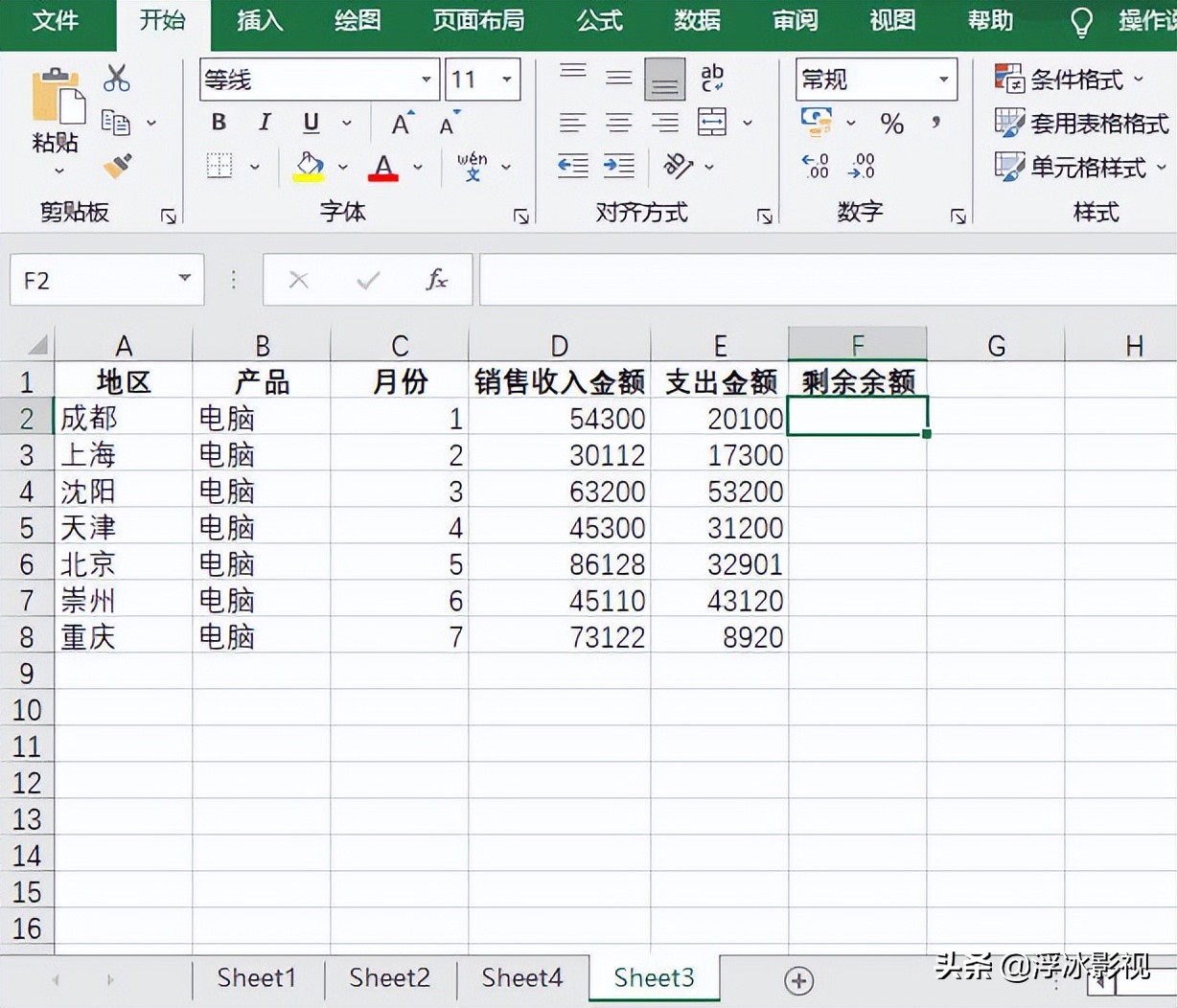Image resolution: width=1177 pixels, height=1008 pixels.
Task: Toggle Bold formatting
Action: pos(219,123)
